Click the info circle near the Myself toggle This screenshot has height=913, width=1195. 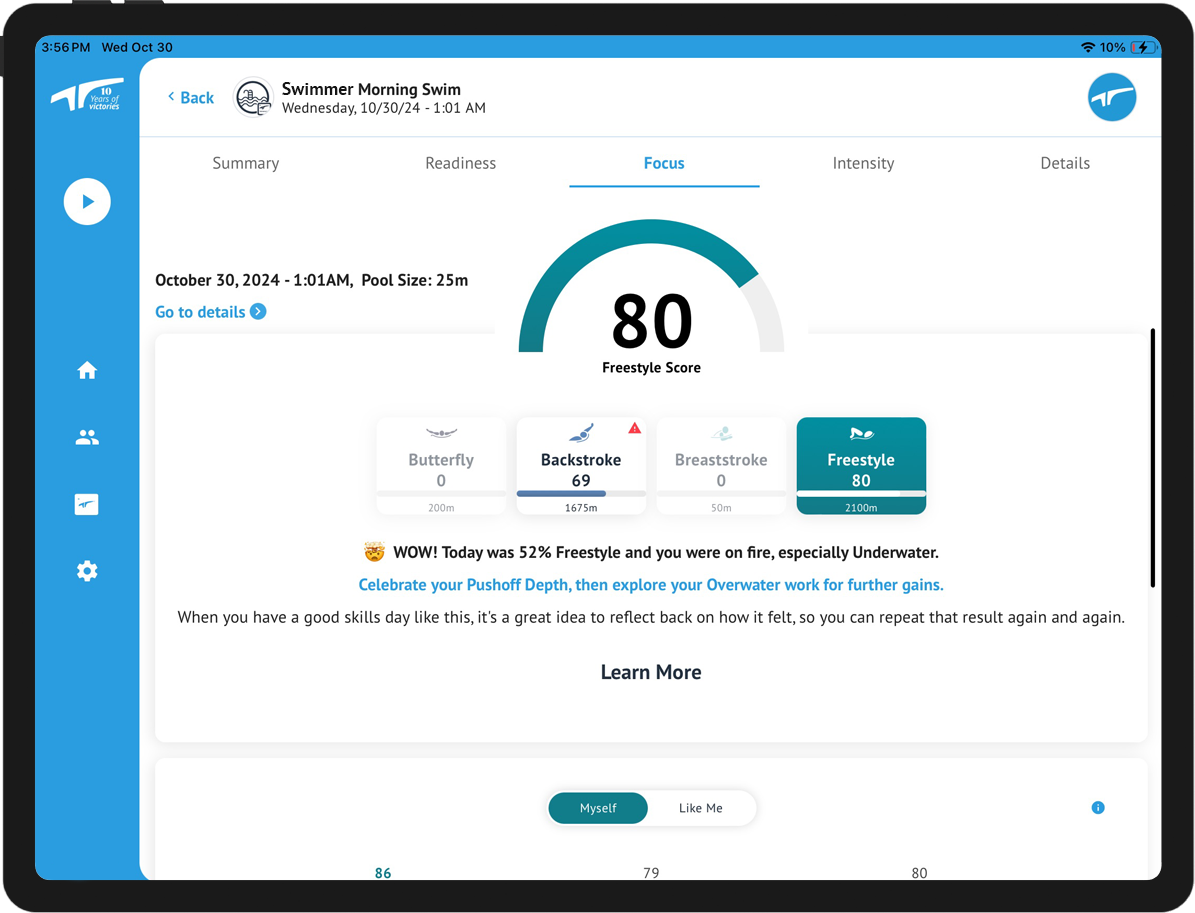1098,807
